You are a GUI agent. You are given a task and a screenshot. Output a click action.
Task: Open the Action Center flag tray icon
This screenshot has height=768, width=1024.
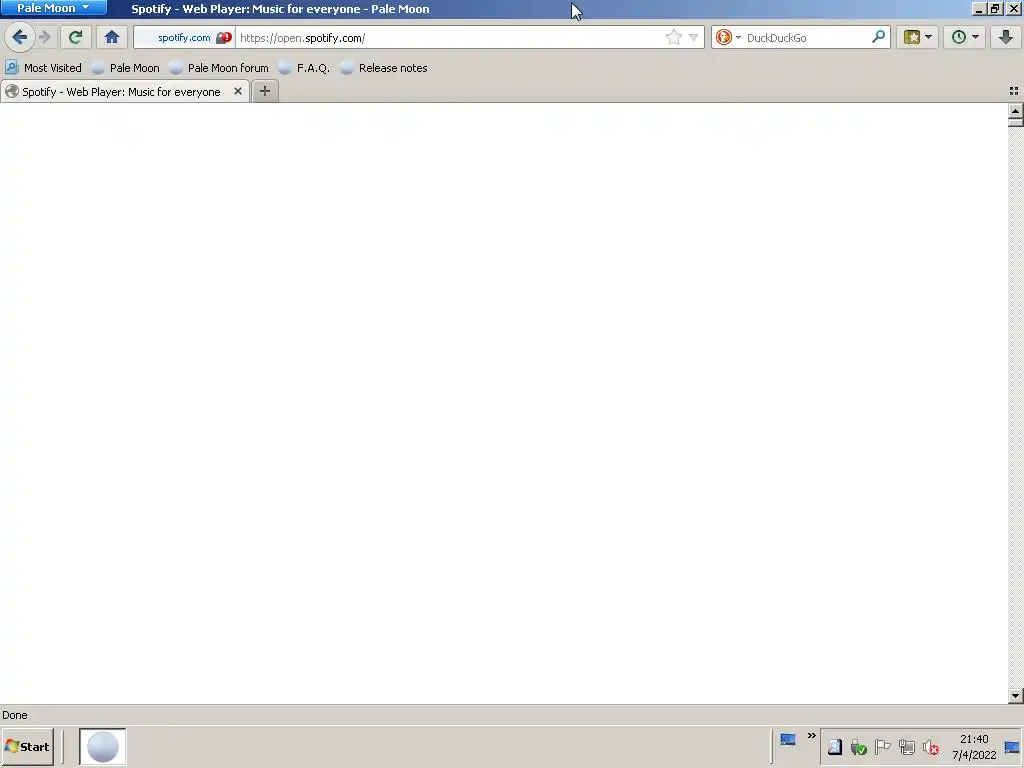(882, 746)
